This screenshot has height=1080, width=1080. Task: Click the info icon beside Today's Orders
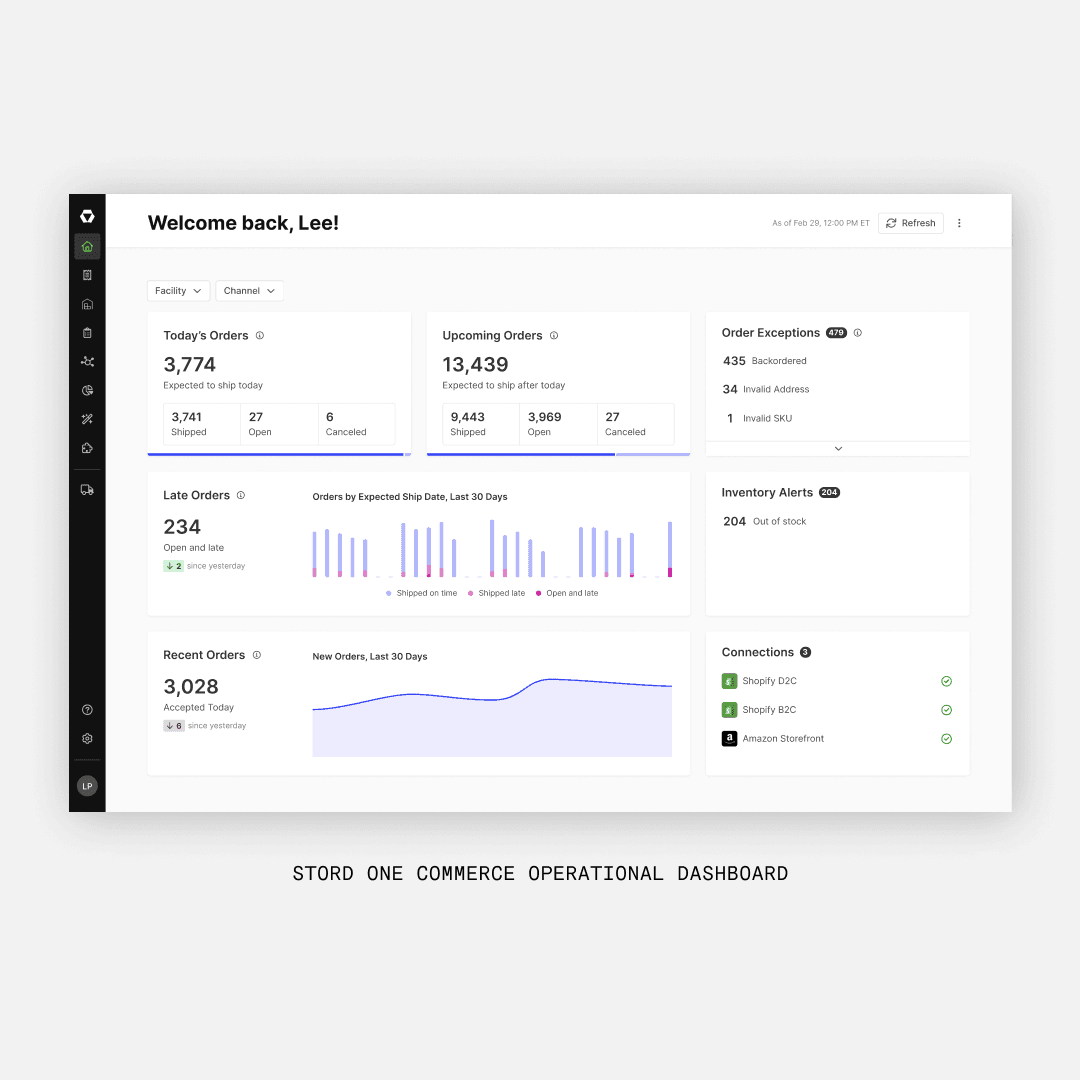tap(260, 336)
